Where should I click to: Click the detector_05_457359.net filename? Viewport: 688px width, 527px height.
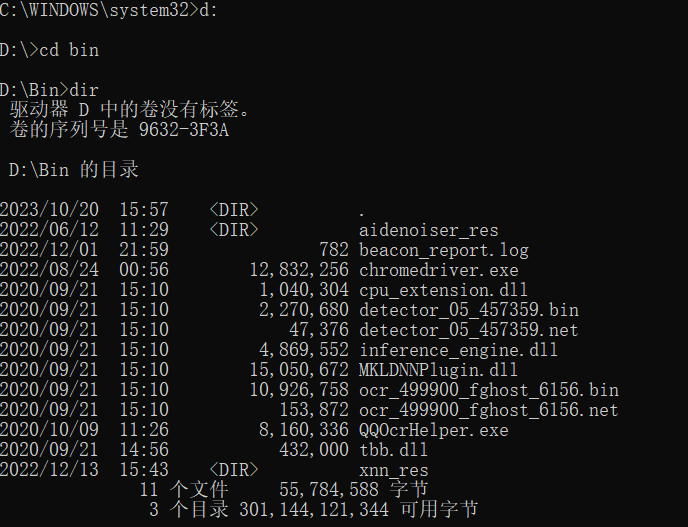click(x=469, y=330)
